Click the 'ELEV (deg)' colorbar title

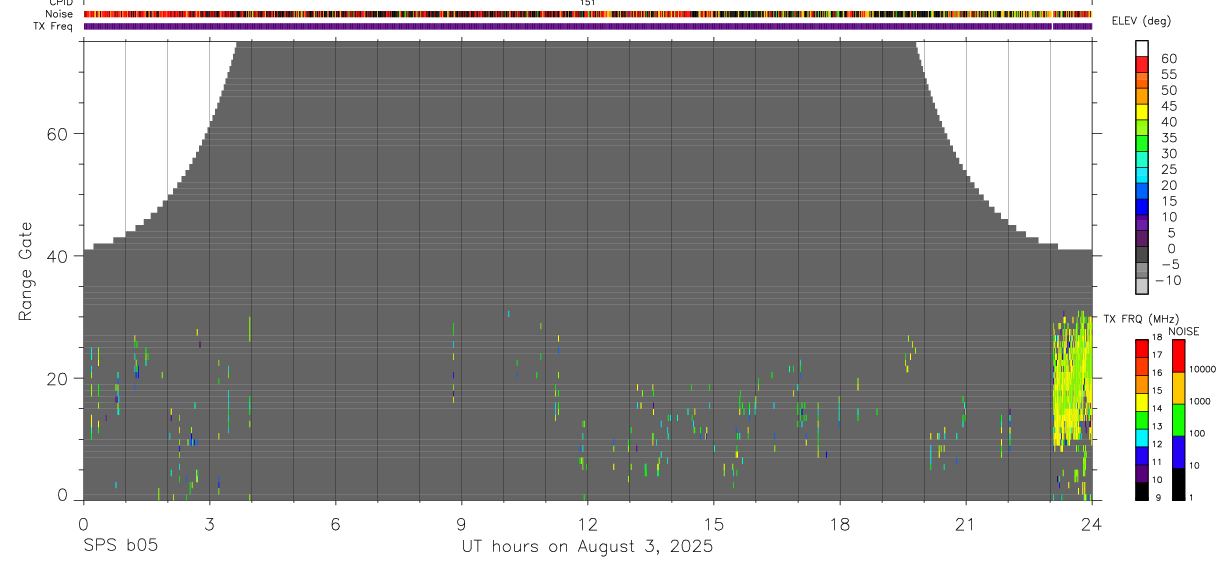[x=1141, y=21]
